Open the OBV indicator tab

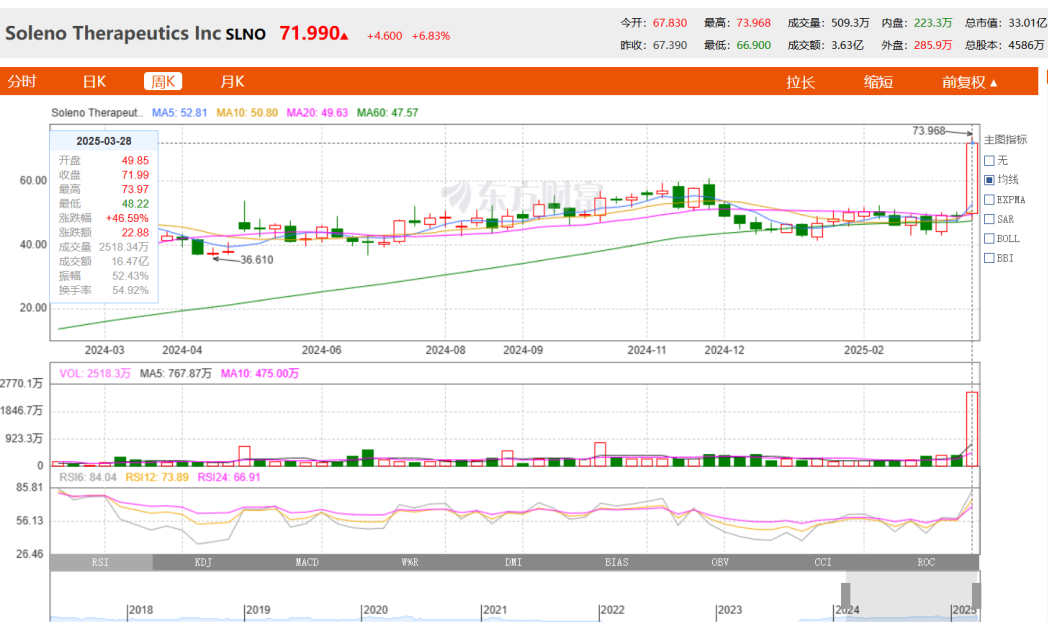(720, 563)
